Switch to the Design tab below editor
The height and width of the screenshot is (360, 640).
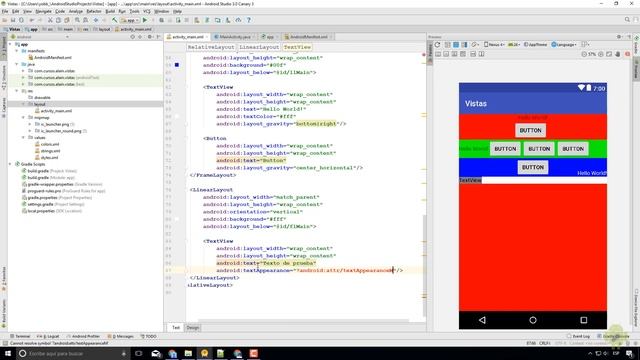(x=193, y=327)
